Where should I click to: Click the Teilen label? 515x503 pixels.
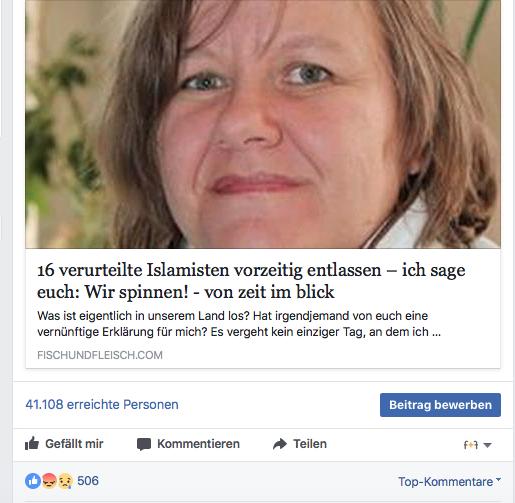310,444
